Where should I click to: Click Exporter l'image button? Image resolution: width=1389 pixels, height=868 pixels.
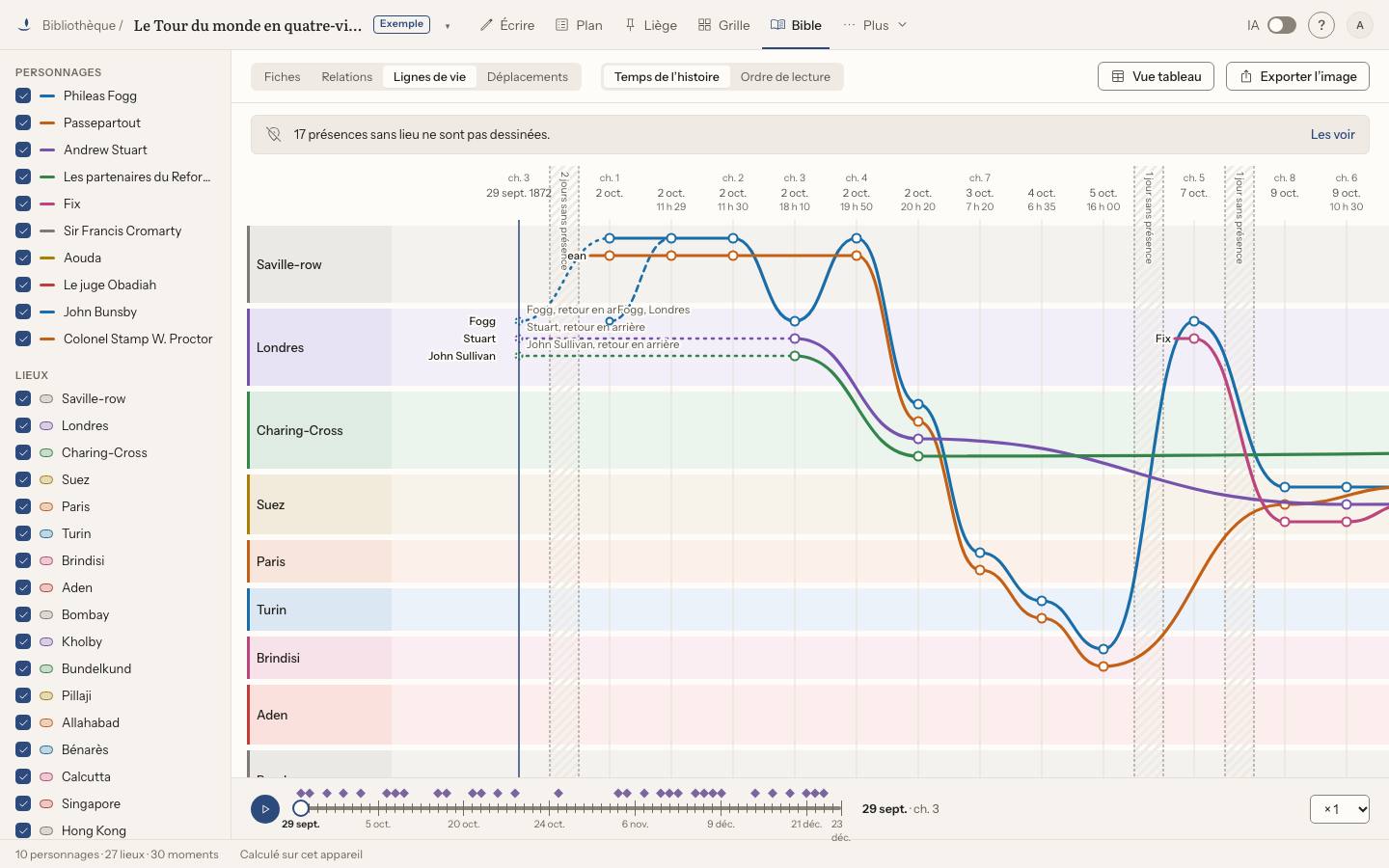[1297, 76]
